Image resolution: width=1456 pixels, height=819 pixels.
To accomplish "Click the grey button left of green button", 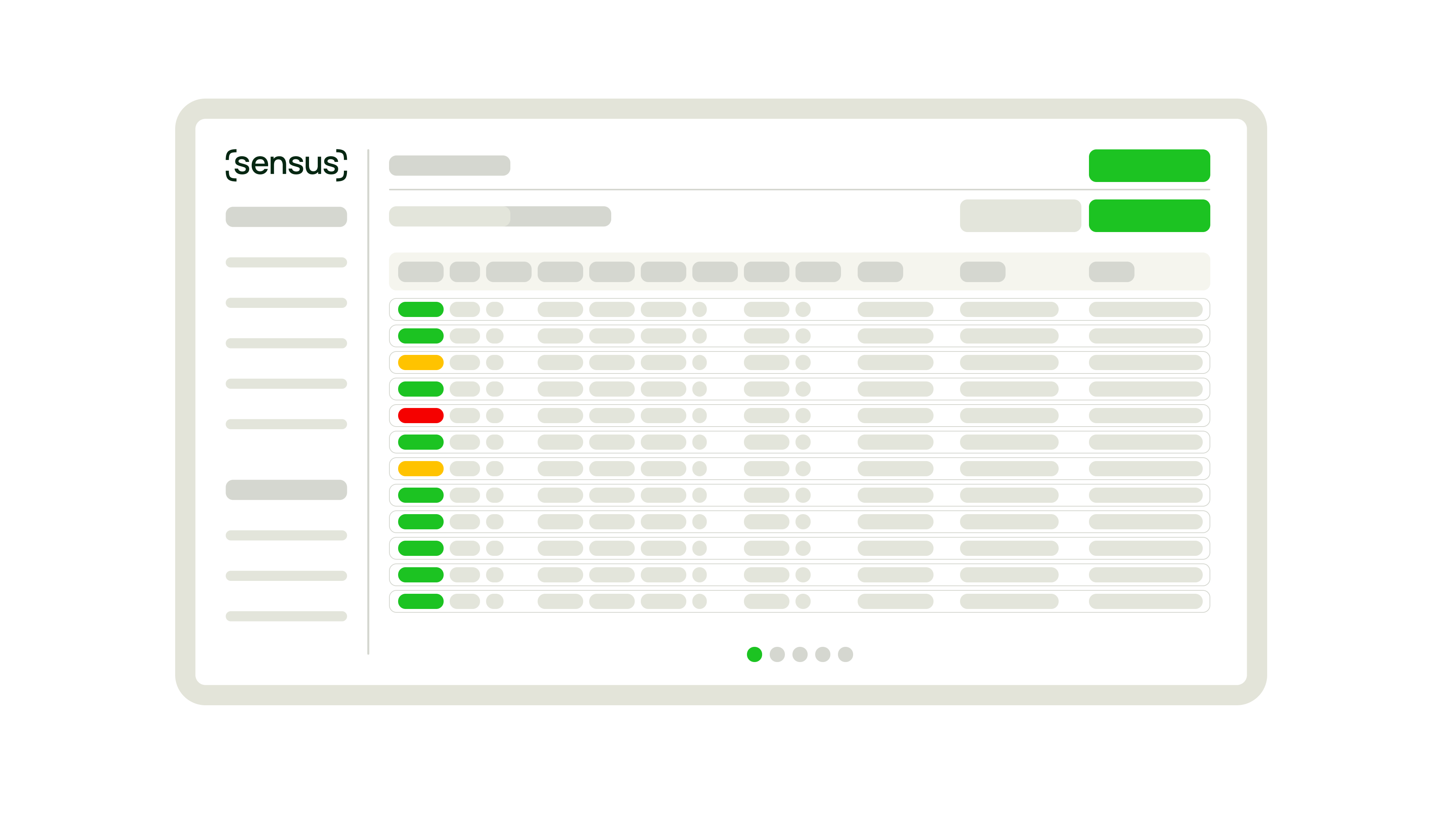I will click(x=1020, y=215).
